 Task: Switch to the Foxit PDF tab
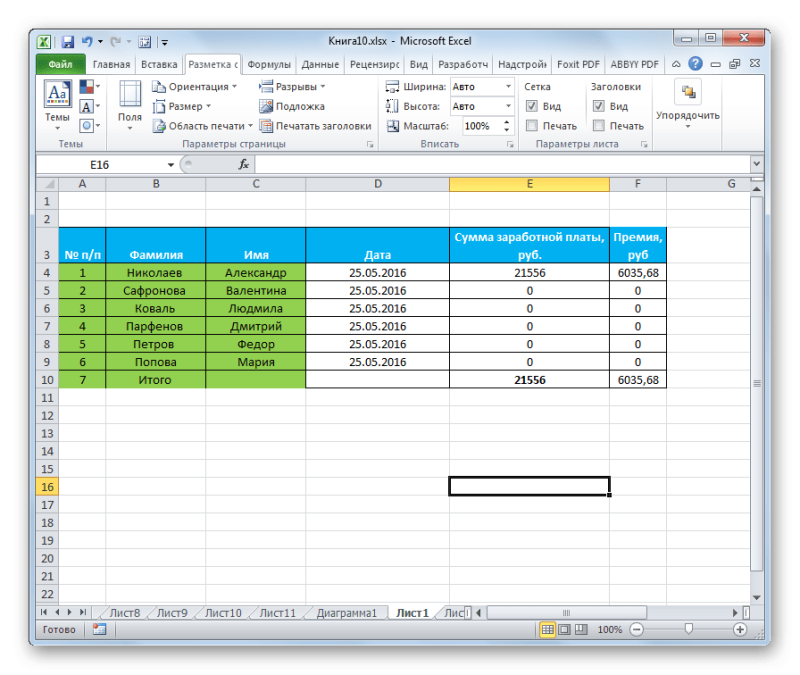coord(578,64)
